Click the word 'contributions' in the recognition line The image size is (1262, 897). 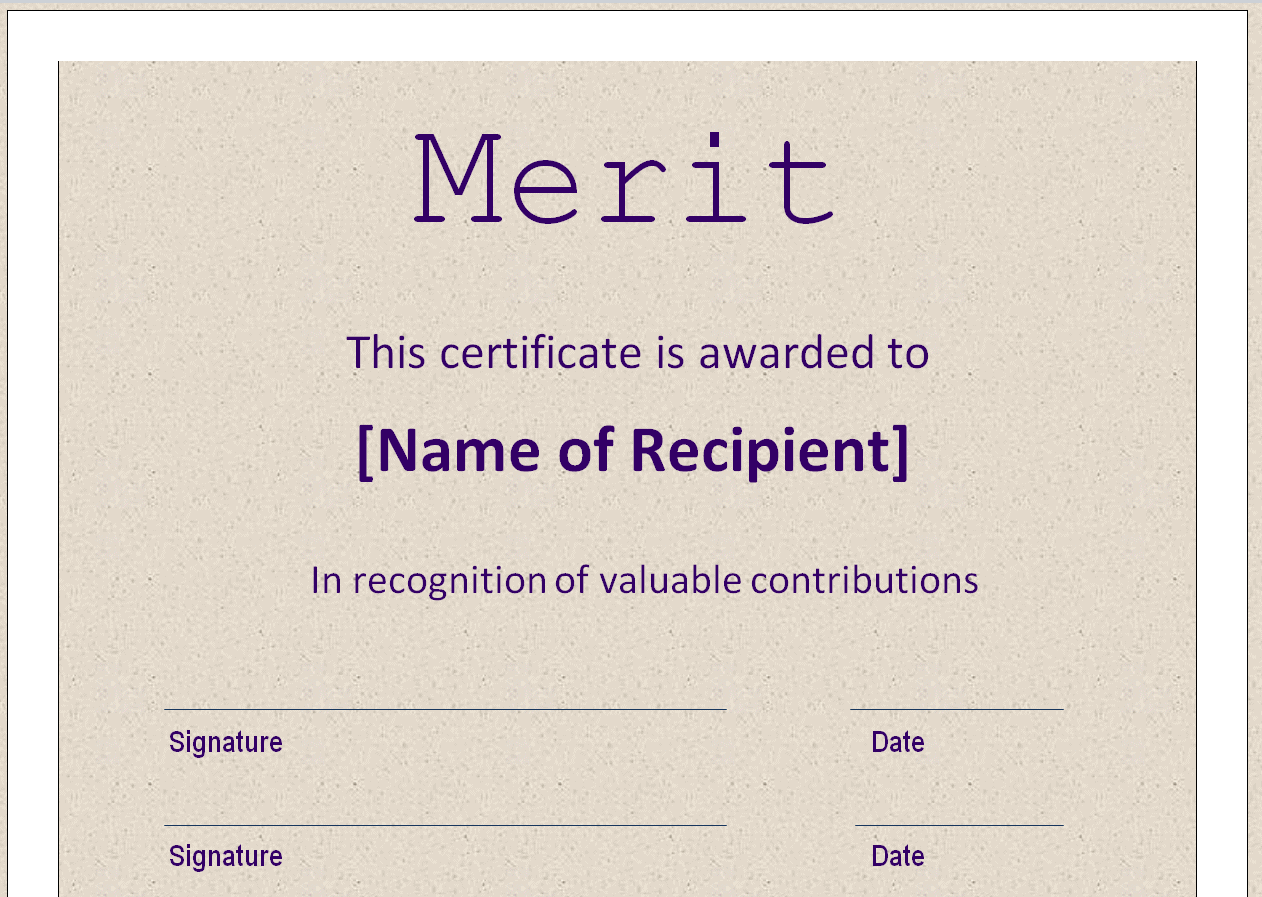pos(865,580)
